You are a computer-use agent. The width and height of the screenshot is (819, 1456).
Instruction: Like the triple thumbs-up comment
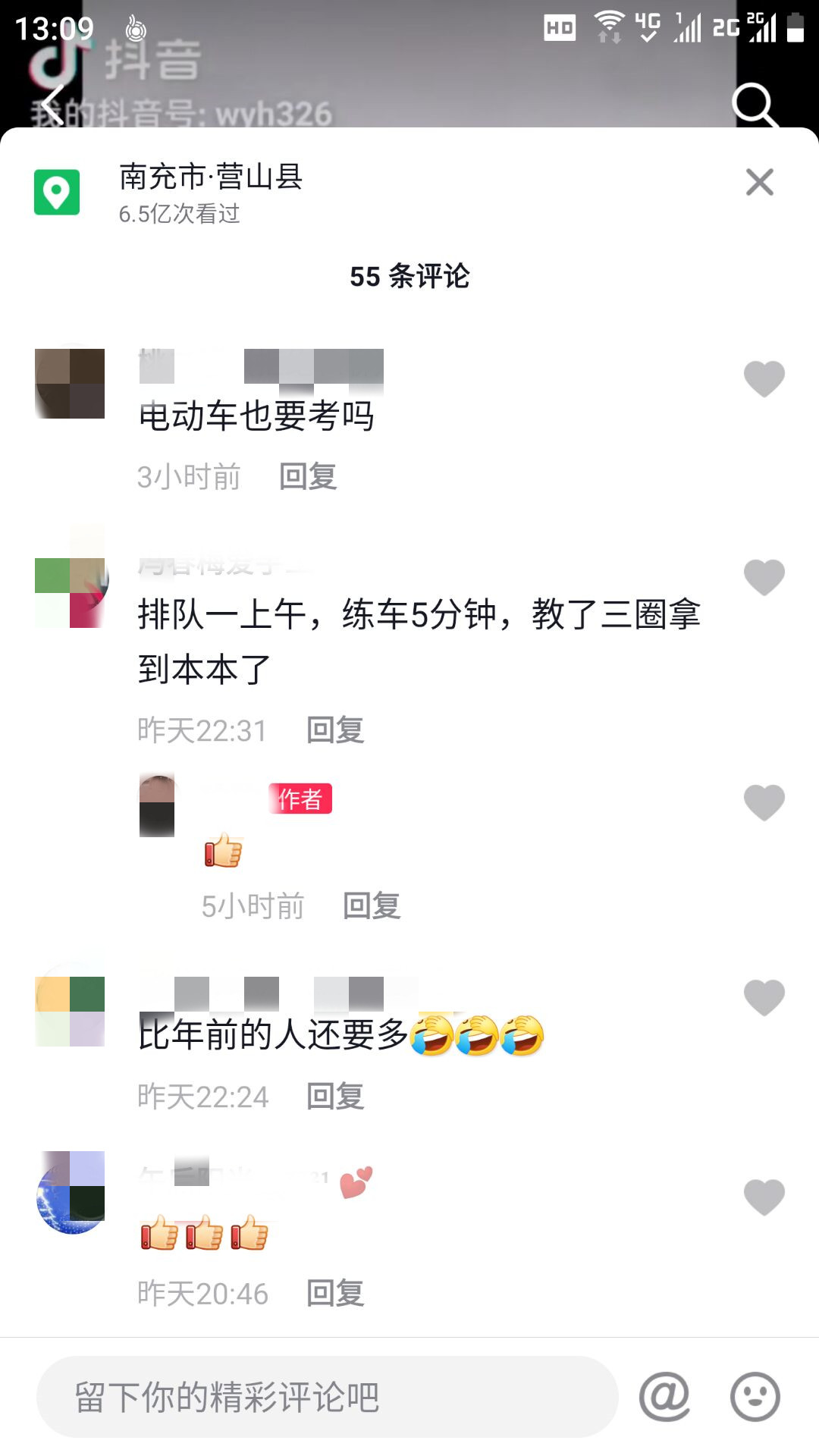click(x=764, y=1197)
